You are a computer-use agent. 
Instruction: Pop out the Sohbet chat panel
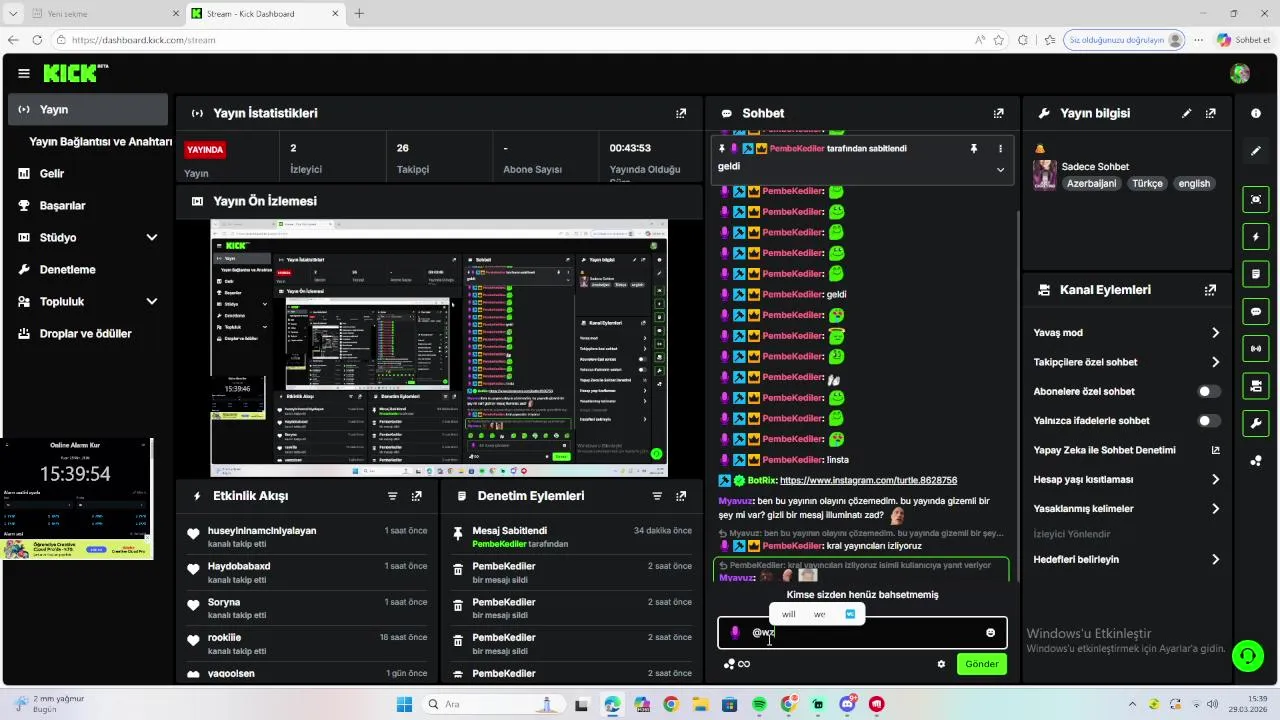998,113
